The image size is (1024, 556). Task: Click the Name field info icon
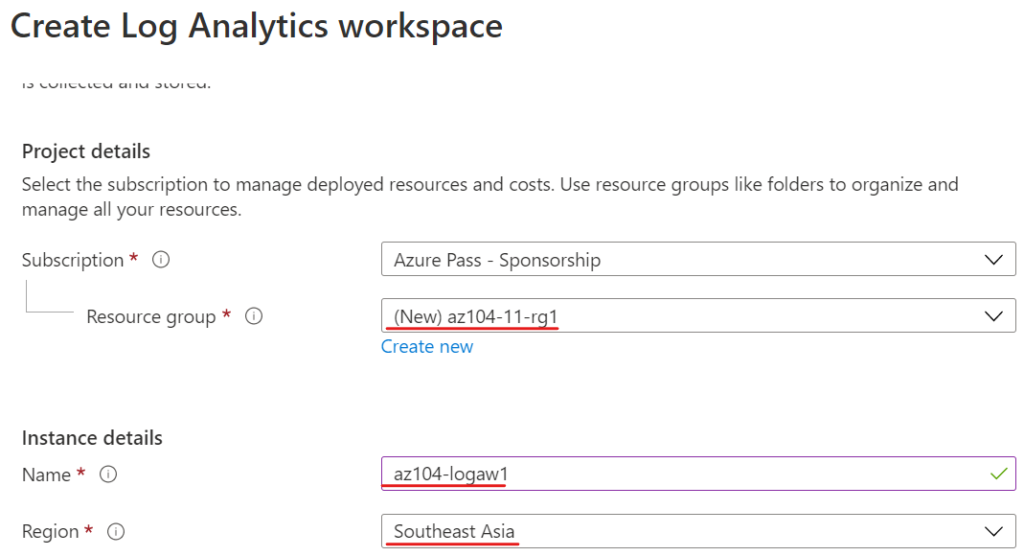pyautogui.click(x=108, y=474)
